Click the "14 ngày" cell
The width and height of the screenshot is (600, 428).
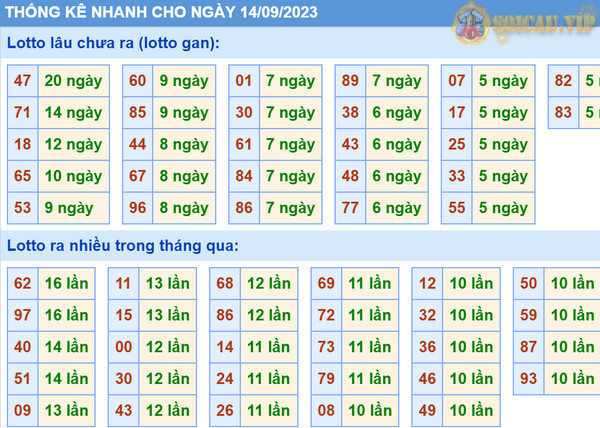(73, 112)
